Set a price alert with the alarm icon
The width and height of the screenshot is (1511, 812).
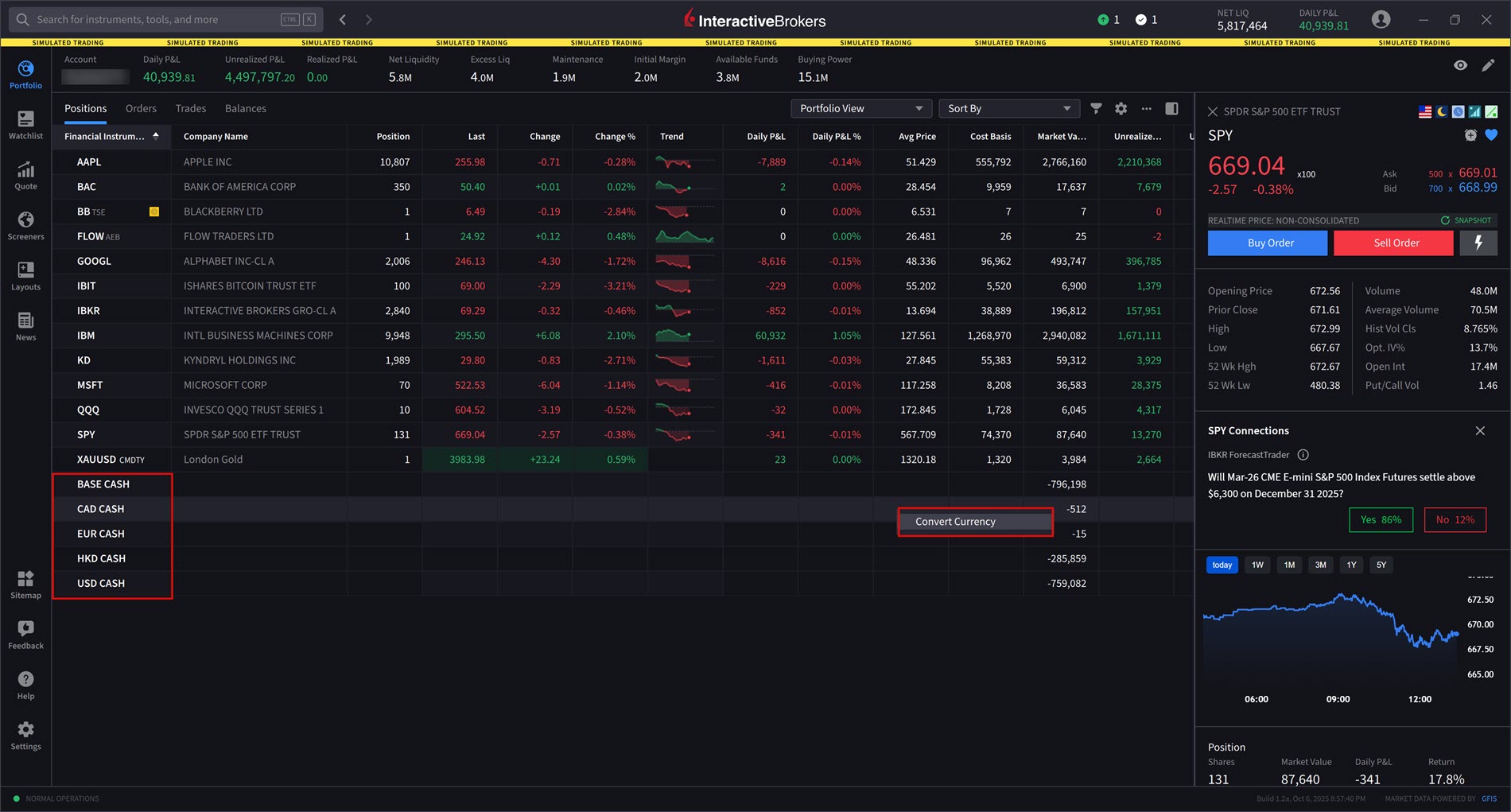tap(1470, 135)
